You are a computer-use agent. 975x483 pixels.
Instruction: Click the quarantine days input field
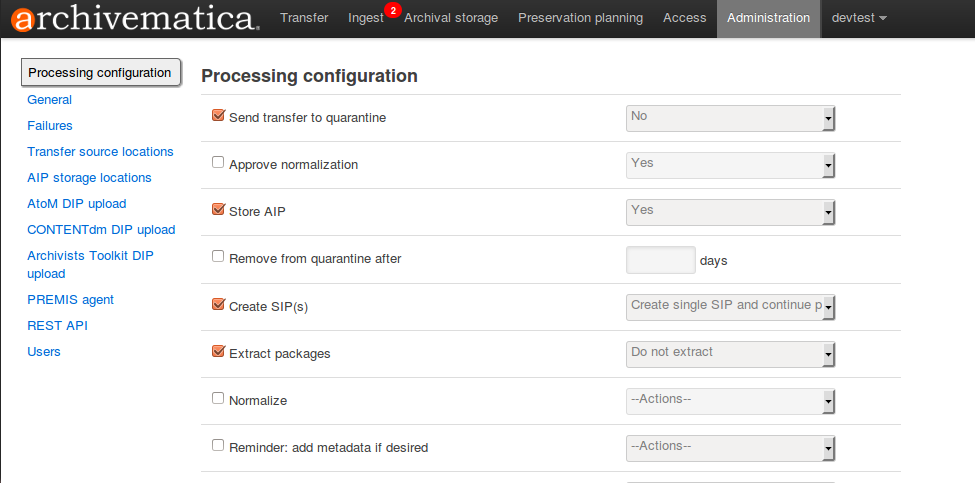pos(660,260)
